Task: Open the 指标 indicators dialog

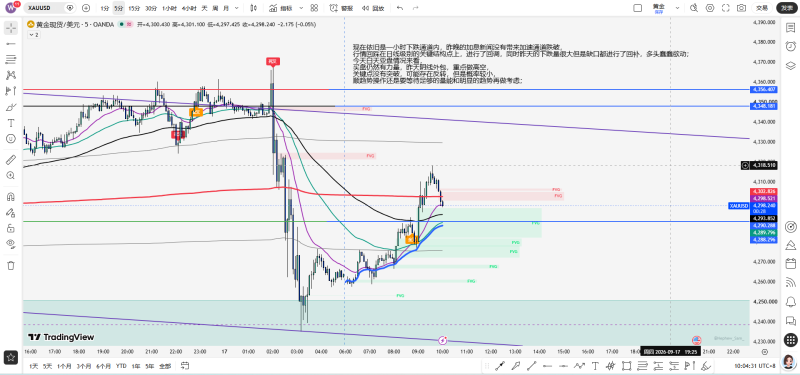Action: click(x=280, y=8)
